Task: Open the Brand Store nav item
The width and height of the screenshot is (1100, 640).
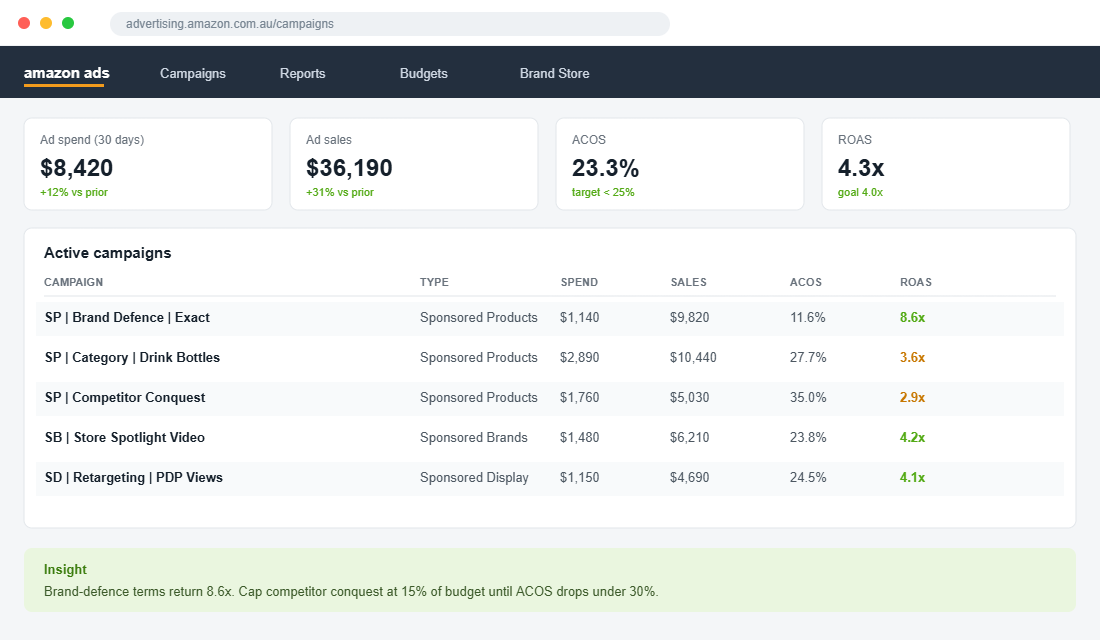Action: tap(554, 74)
